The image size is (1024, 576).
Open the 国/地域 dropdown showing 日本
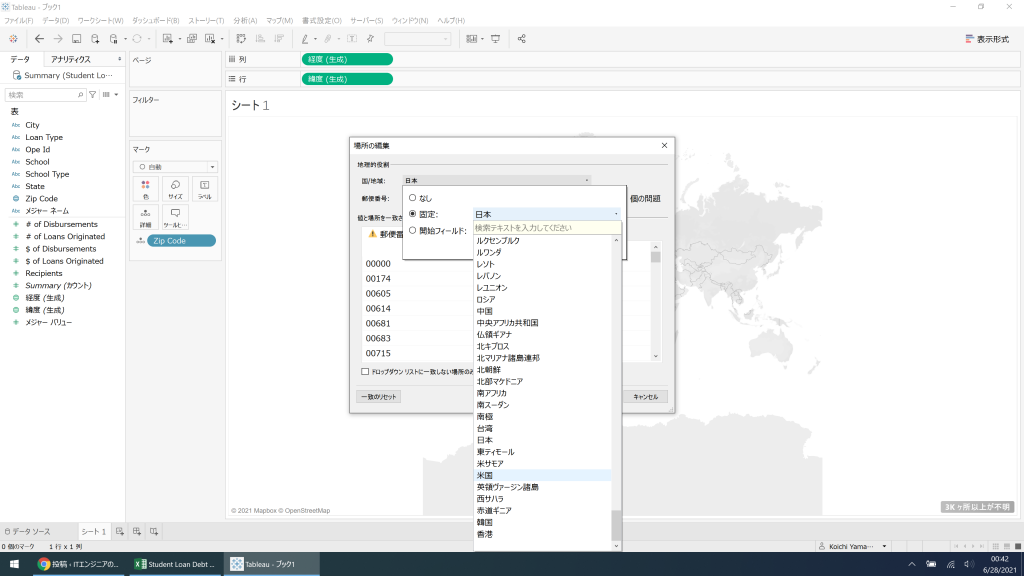(496, 180)
